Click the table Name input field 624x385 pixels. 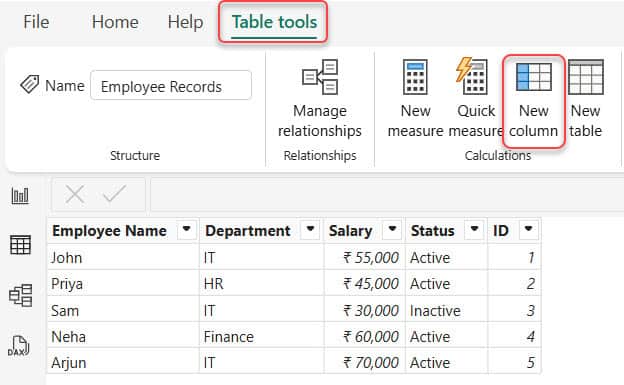coord(171,85)
